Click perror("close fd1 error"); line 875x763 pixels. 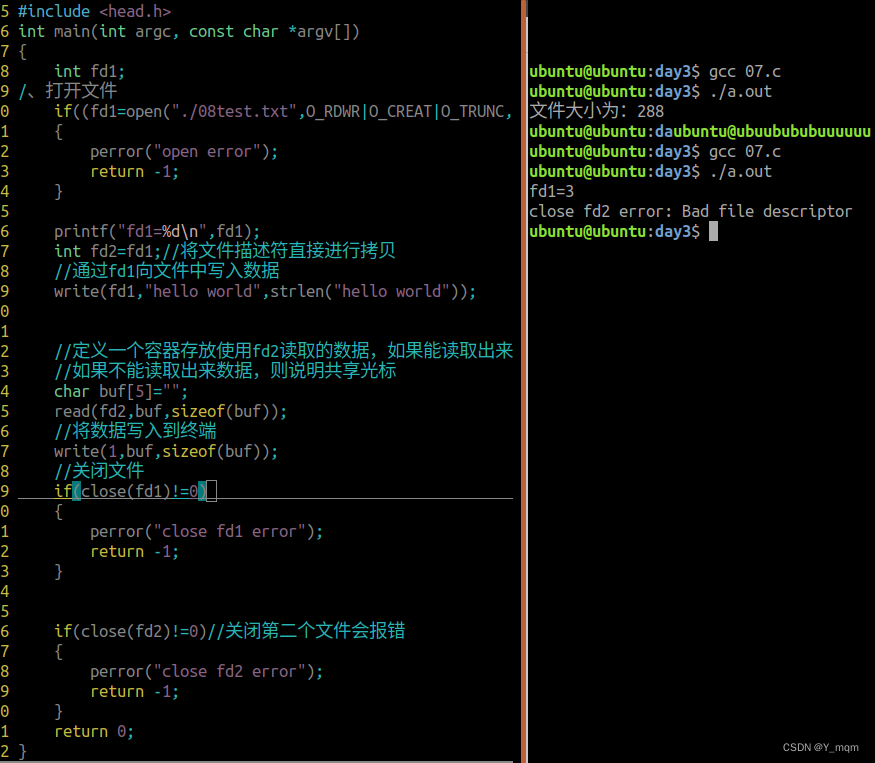point(206,531)
